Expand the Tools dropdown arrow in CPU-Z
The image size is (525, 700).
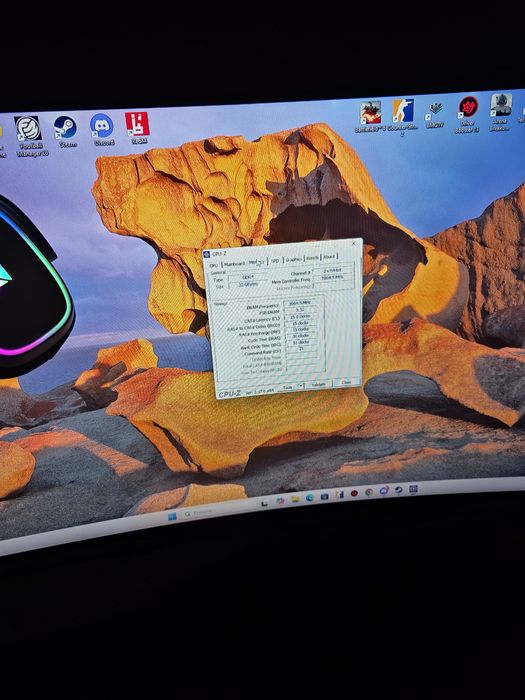[x=300, y=386]
